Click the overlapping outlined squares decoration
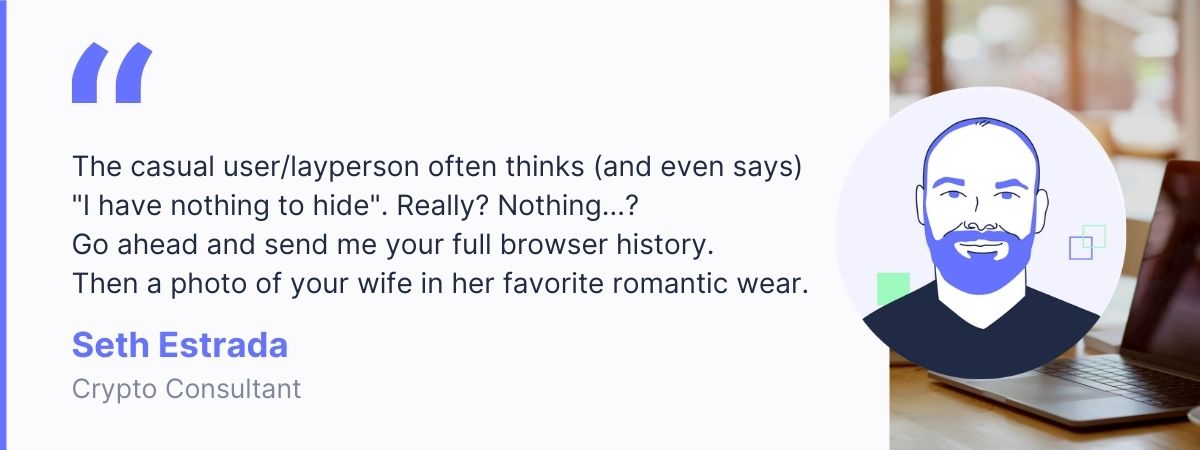This screenshot has width=1200, height=450. [1087, 242]
